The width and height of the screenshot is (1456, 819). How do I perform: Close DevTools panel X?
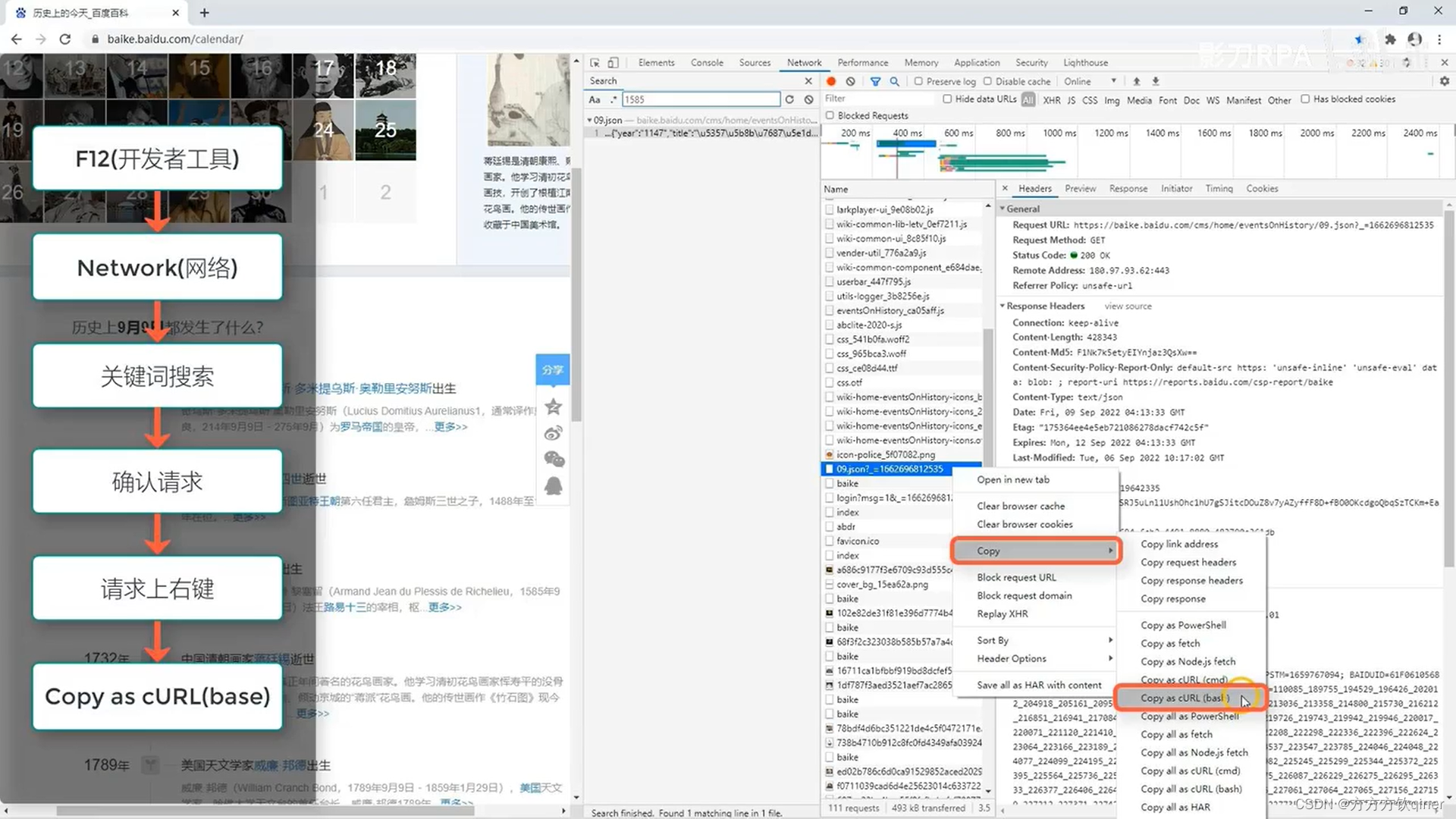coord(1444,63)
